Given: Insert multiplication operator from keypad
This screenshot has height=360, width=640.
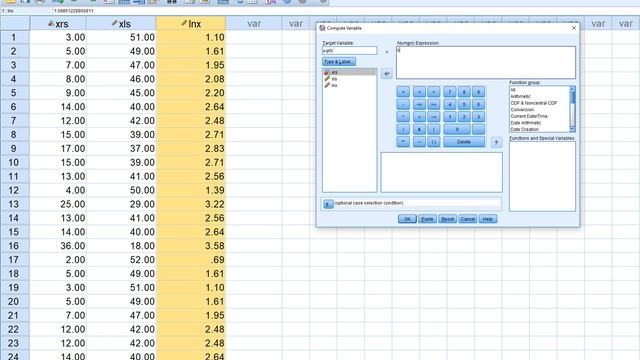Looking at the screenshot, I should [403, 117].
